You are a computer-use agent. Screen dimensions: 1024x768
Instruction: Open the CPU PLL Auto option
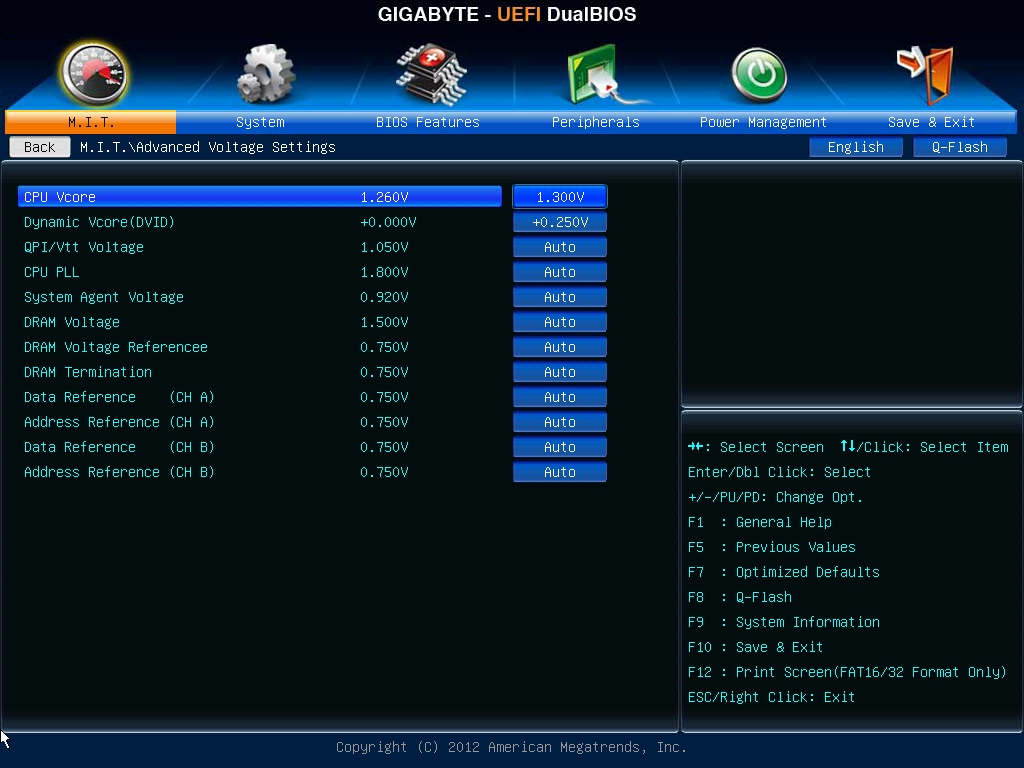[x=560, y=272]
